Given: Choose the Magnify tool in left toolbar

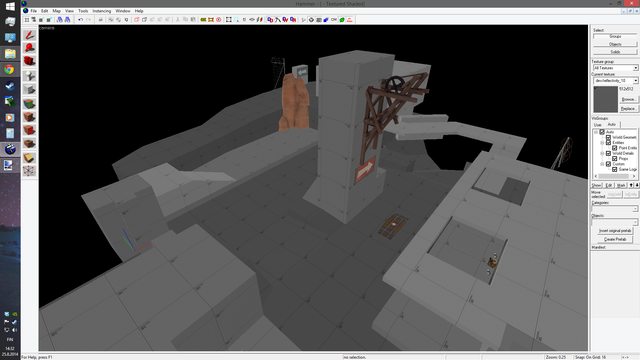Looking at the screenshot, I should tap(29, 48).
